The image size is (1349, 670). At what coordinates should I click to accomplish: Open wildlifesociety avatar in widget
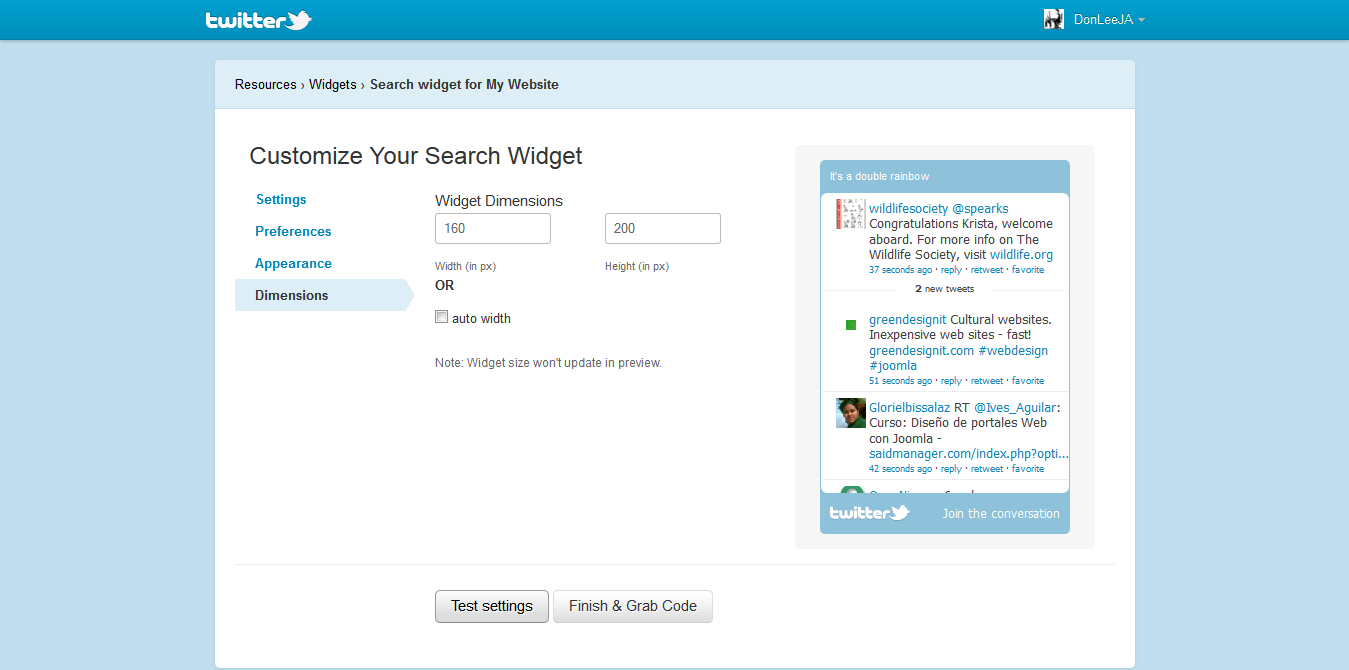851,214
